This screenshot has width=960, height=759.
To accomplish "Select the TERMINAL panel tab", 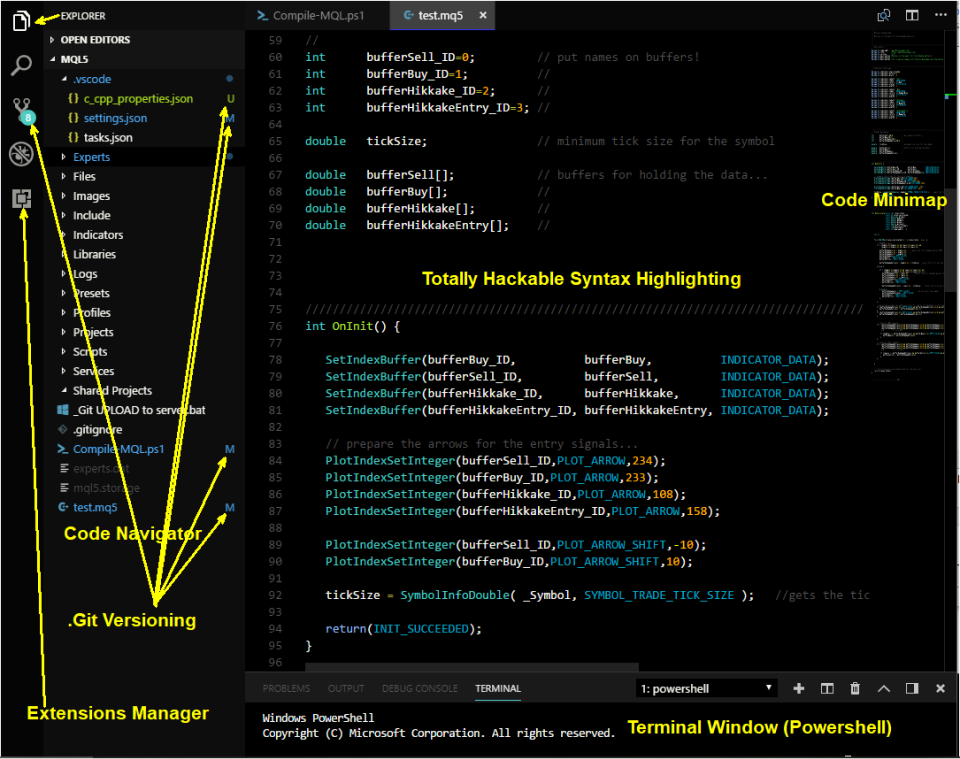I will coord(498,689).
